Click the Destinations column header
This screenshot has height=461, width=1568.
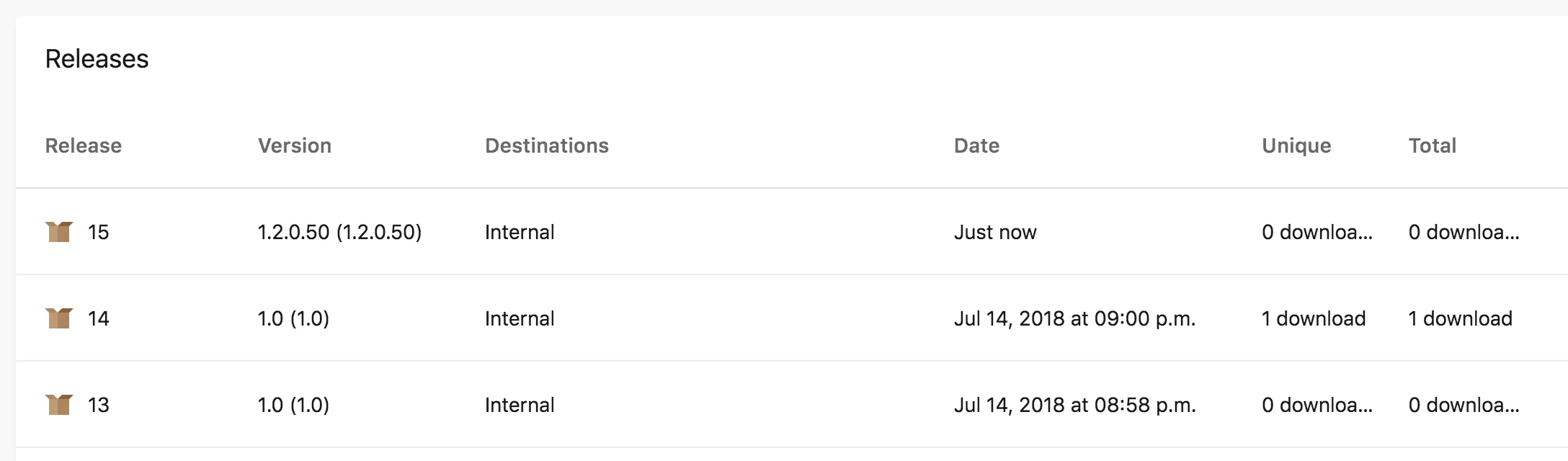tap(546, 146)
